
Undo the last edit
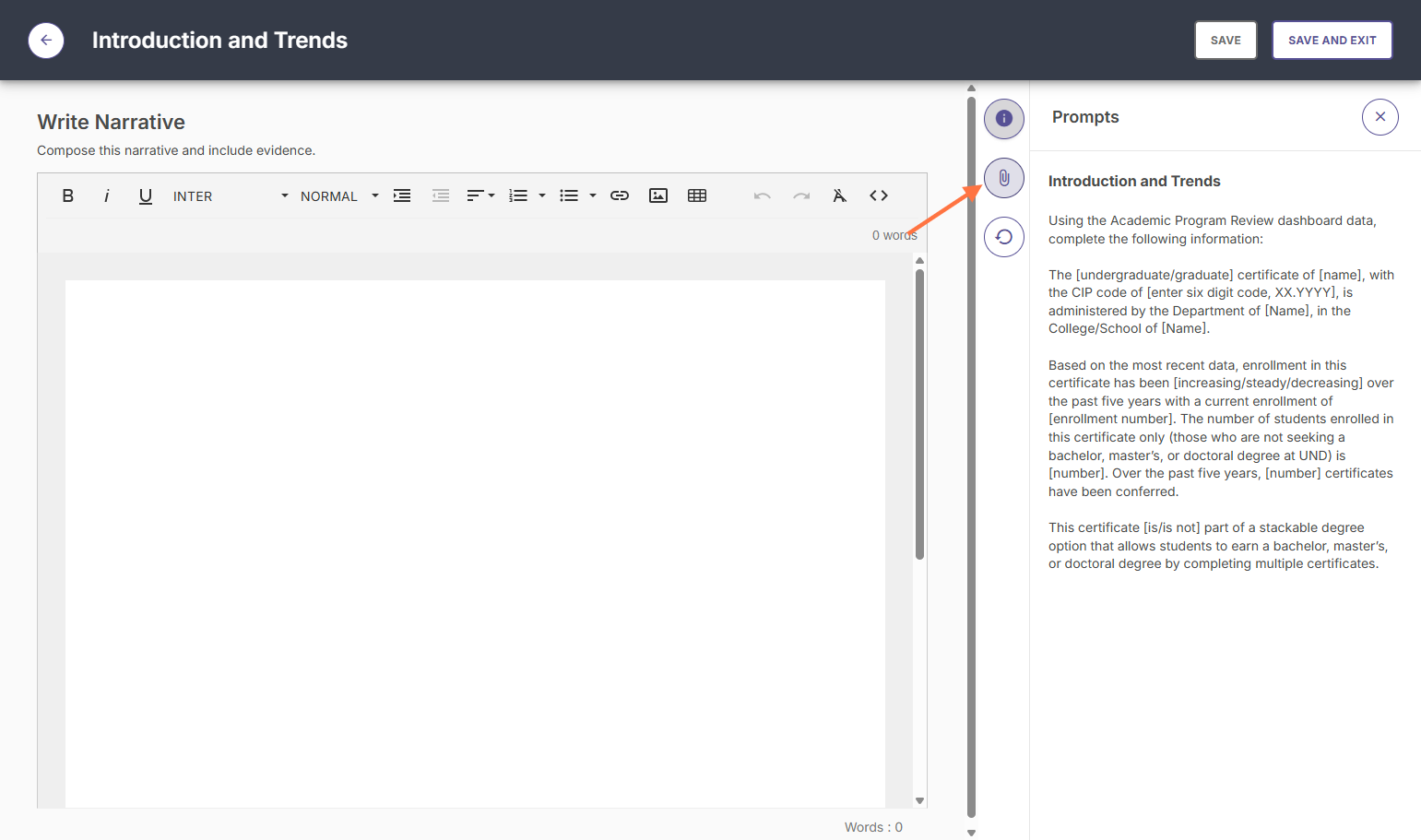[x=762, y=195]
